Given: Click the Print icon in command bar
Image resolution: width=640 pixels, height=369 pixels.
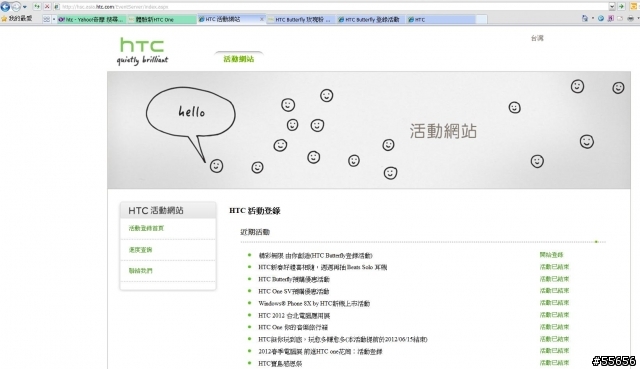Looking at the screenshot, I should tap(631, 18).
